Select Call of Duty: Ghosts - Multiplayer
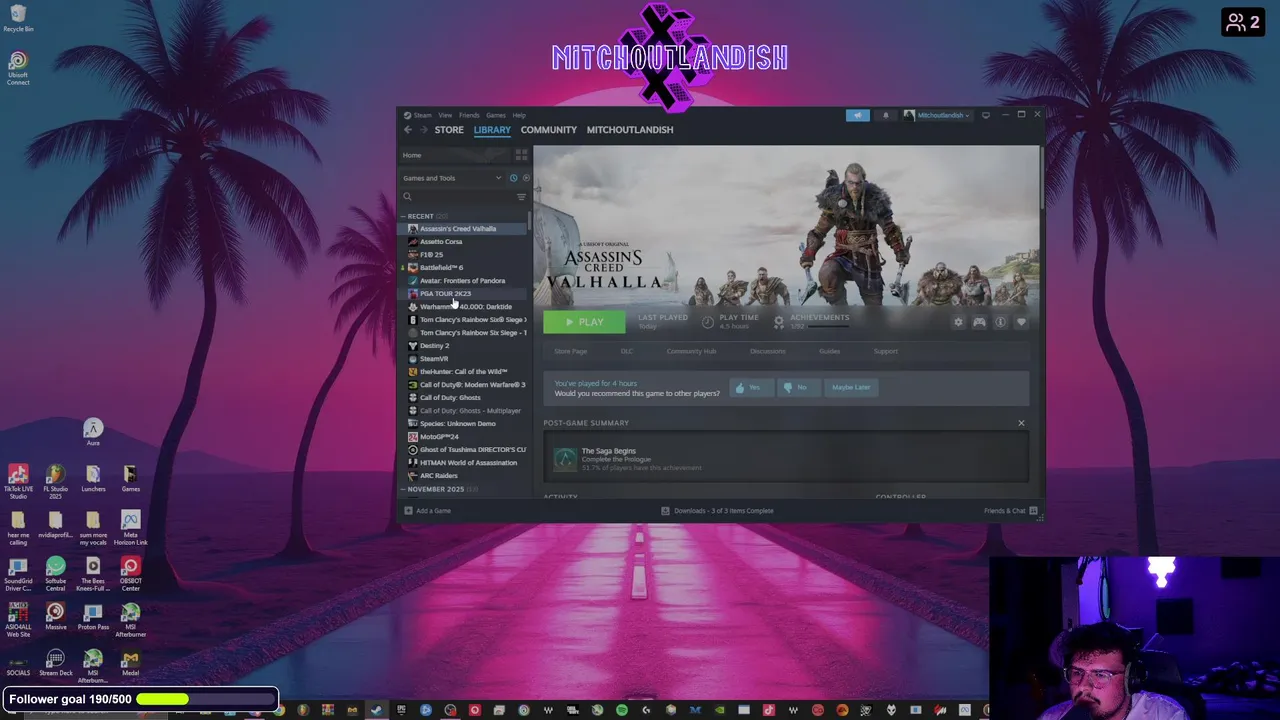This screenshot has width=1280, height=720. 470,411
